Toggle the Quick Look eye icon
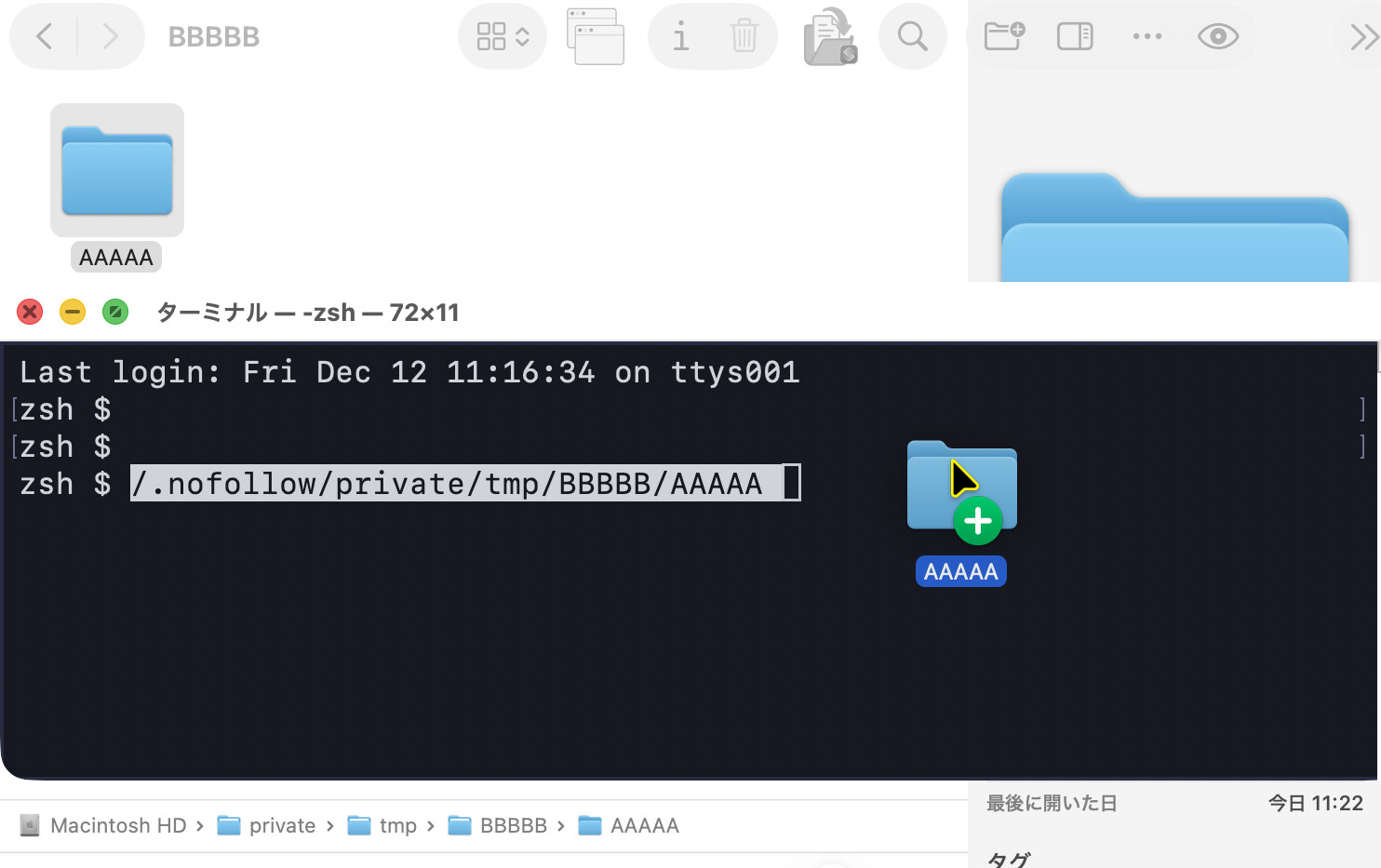 (1217, 36)
